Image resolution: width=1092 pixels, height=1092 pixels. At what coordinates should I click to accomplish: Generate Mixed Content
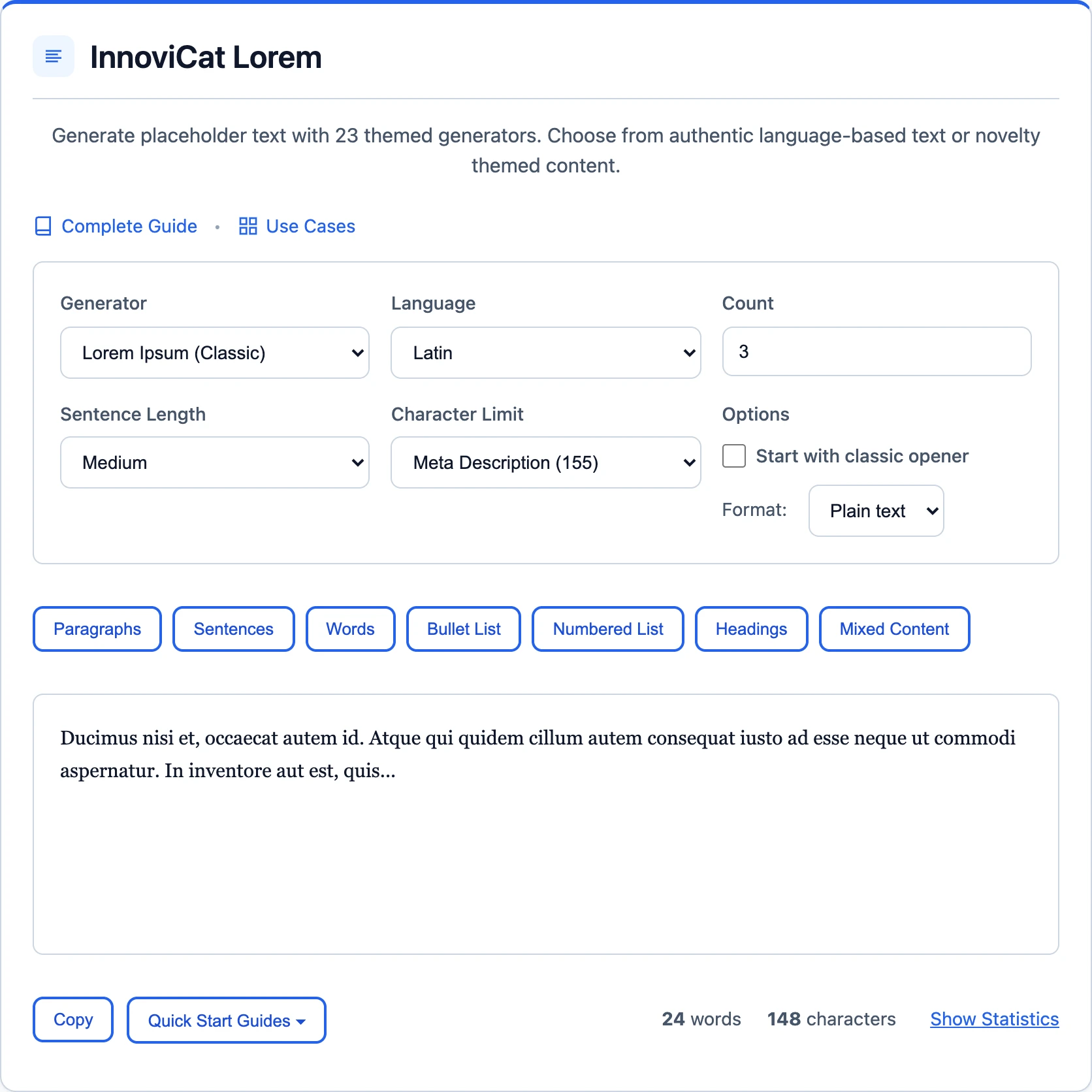895,629
